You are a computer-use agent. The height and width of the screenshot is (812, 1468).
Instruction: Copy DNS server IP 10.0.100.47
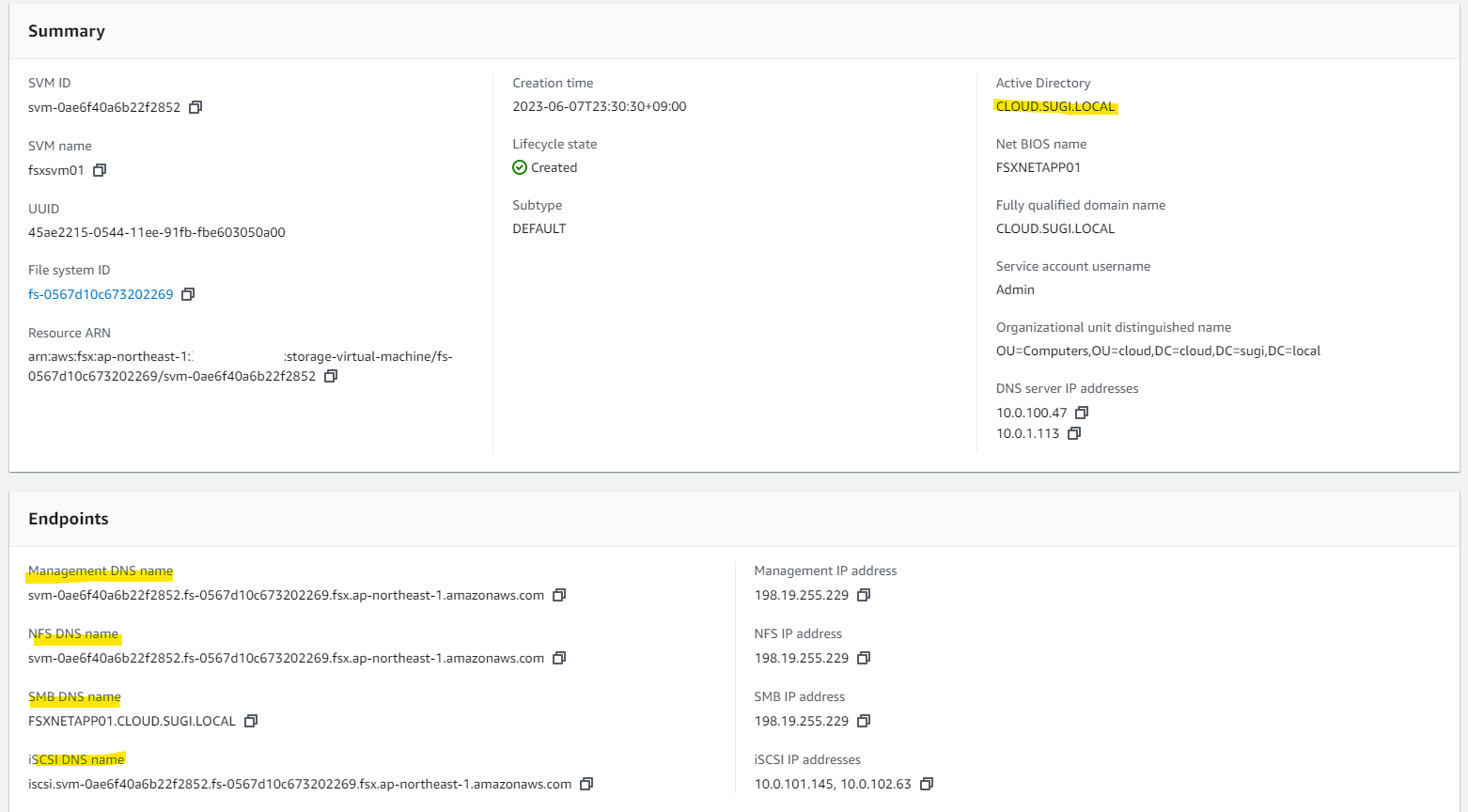1082,413
